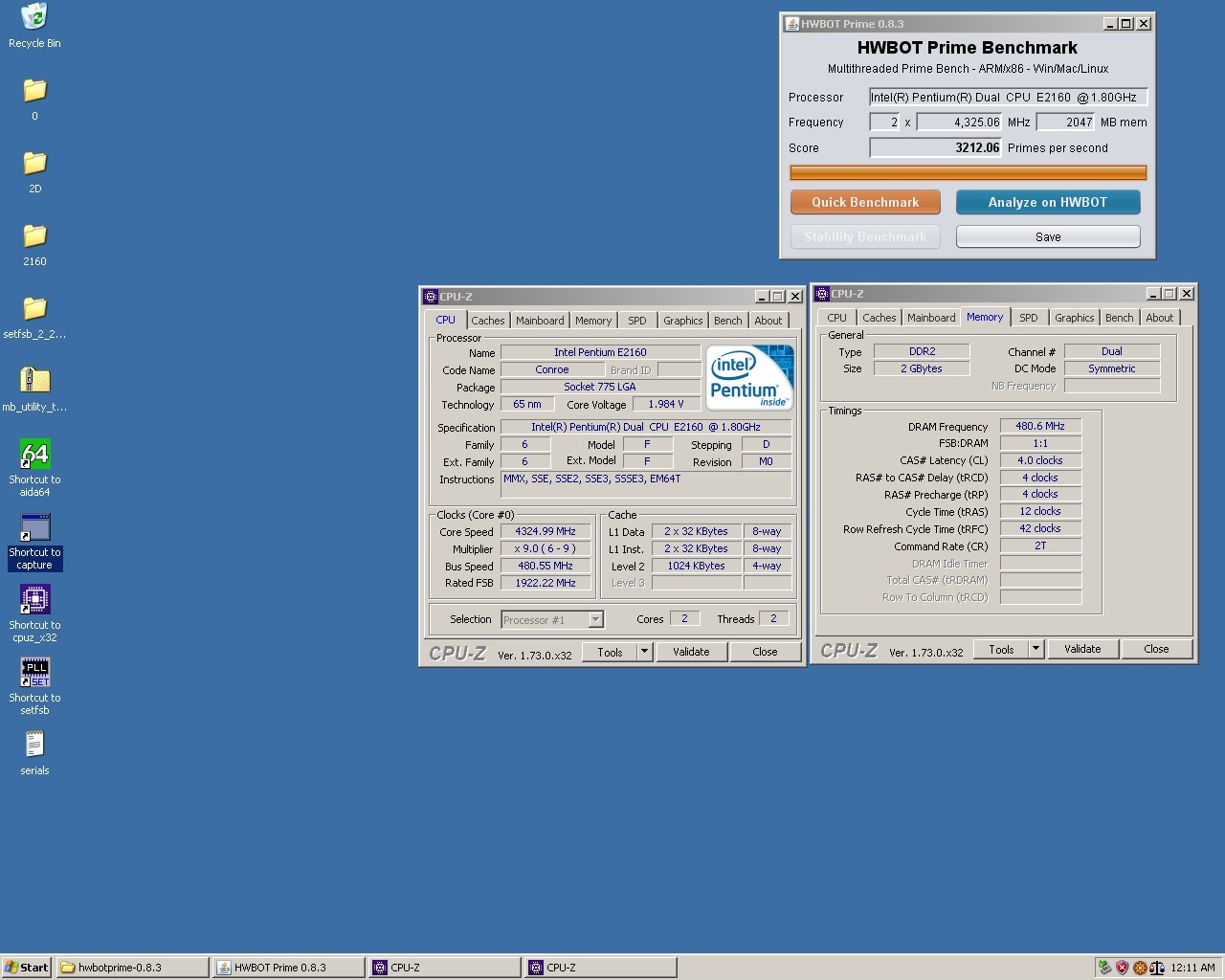
Task: Open the 2D folder icon
Action: tap(34, 164)
